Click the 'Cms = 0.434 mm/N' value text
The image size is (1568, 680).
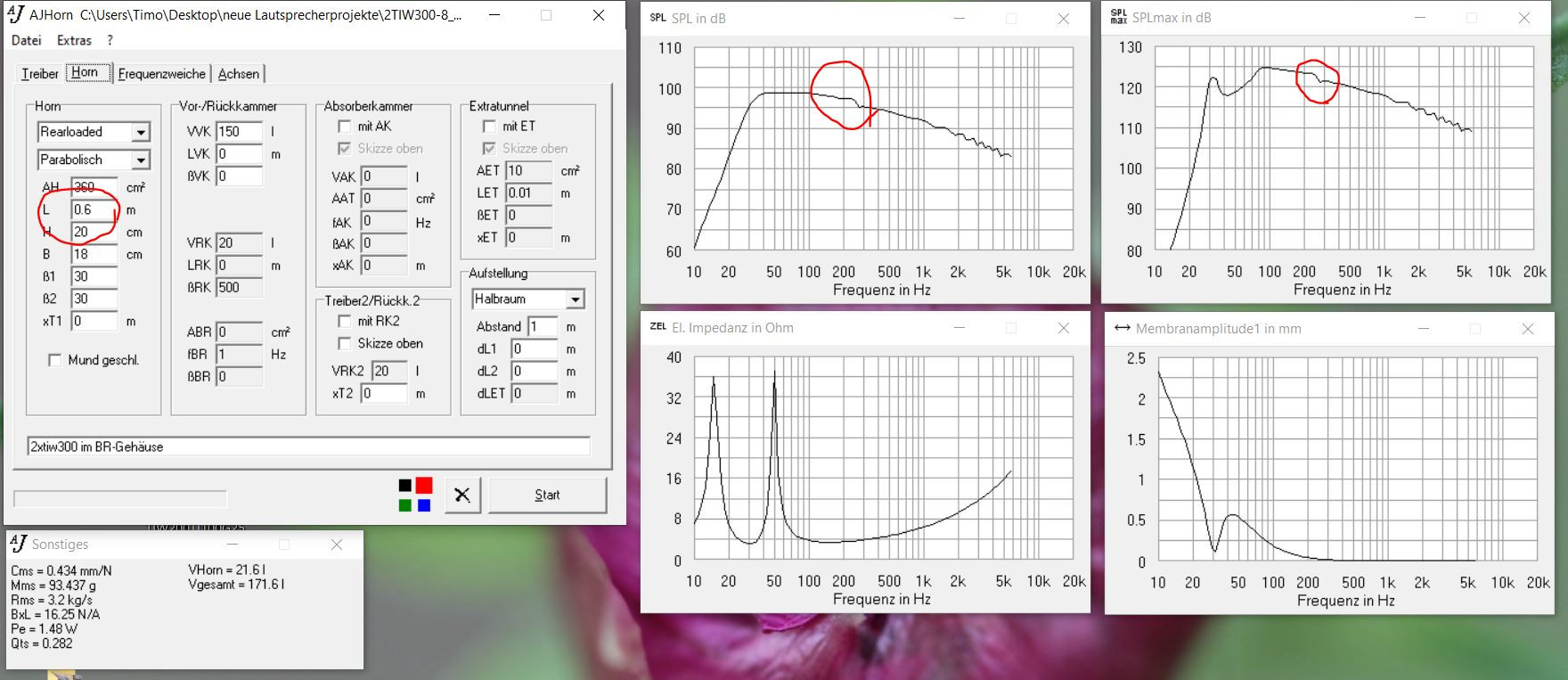point(61,571)
